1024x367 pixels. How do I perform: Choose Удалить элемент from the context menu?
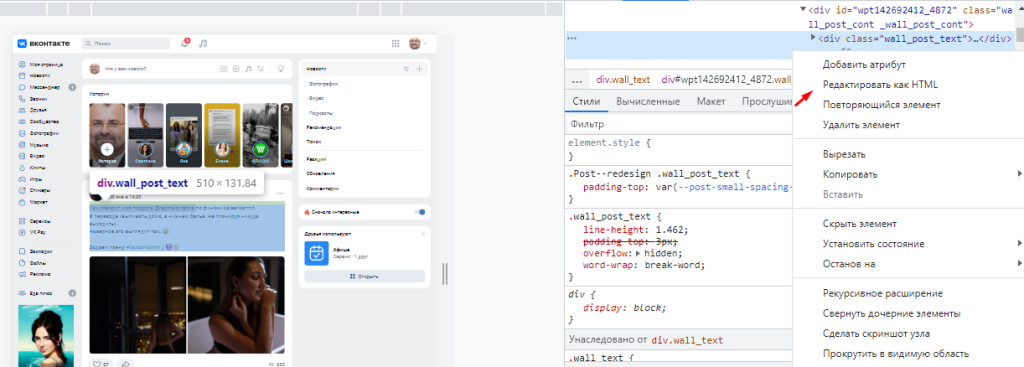861,124
